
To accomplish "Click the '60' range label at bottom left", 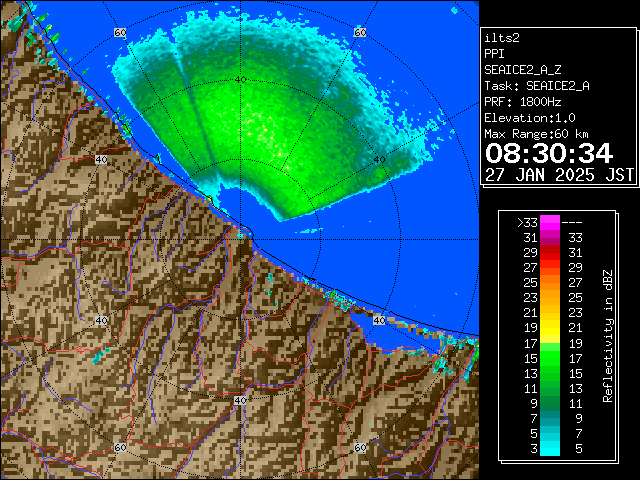I will pyautogui.click(x=120, y=447).
